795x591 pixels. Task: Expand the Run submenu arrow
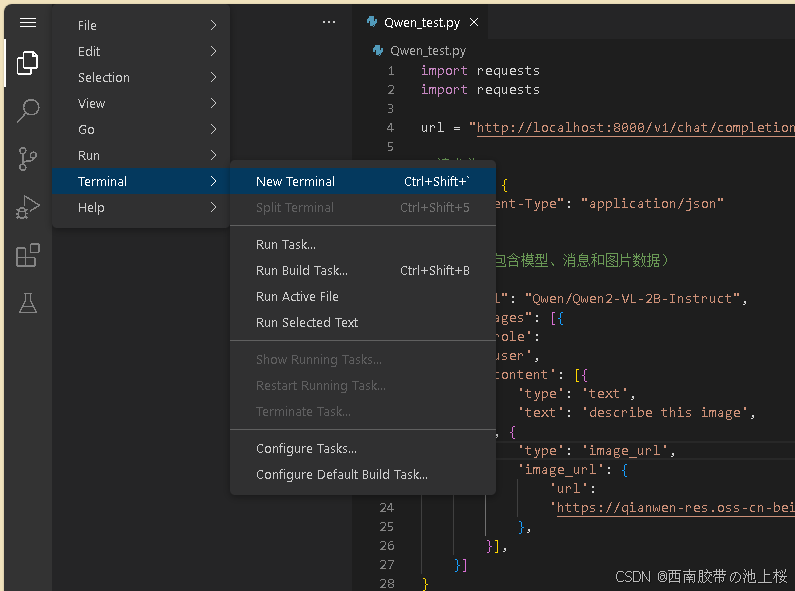click(213, 155)
